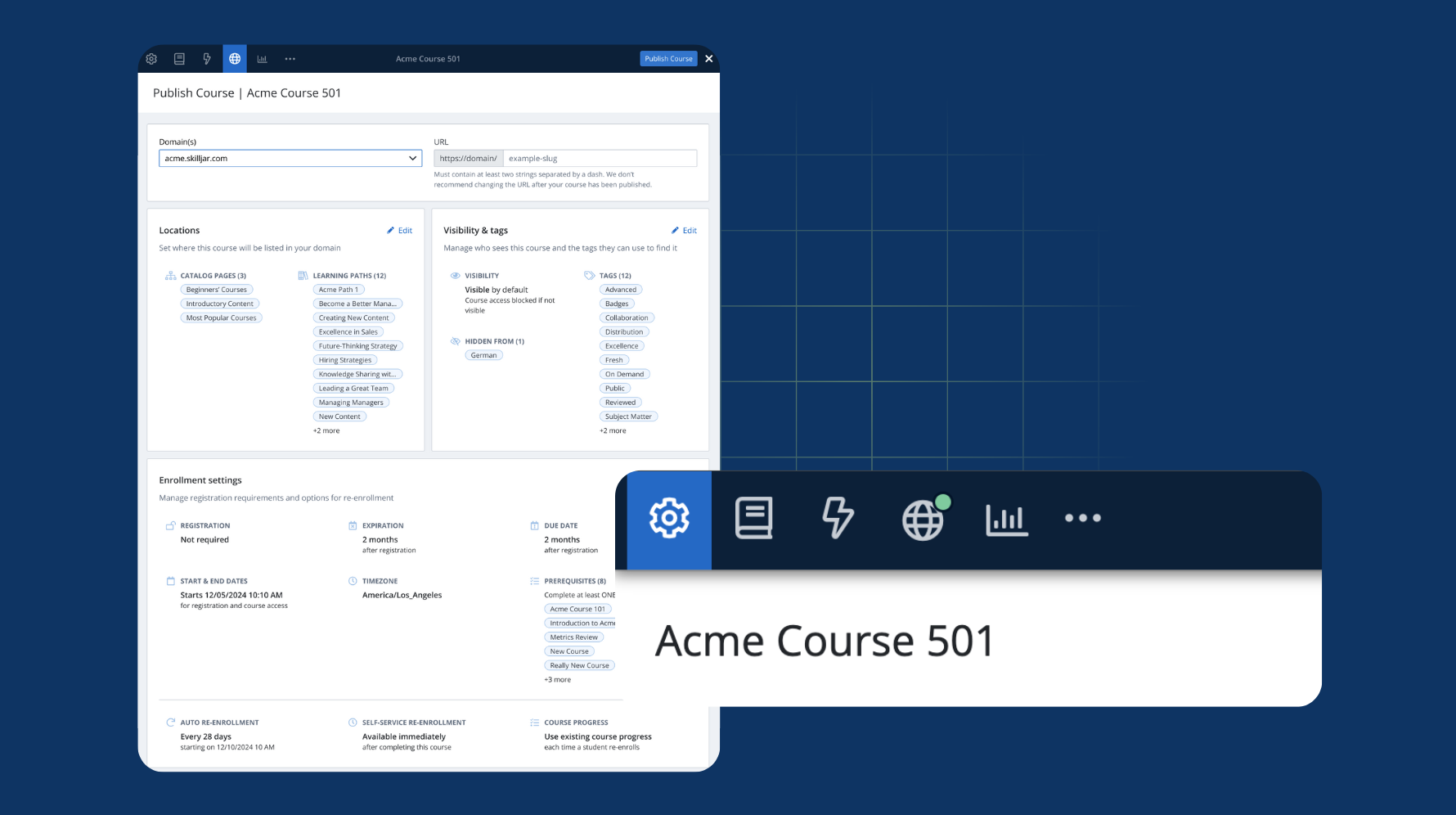Click the globe icon with green status dot
Screen dimensions: 1456x815
pyautogui.click(x=923, y=519)
